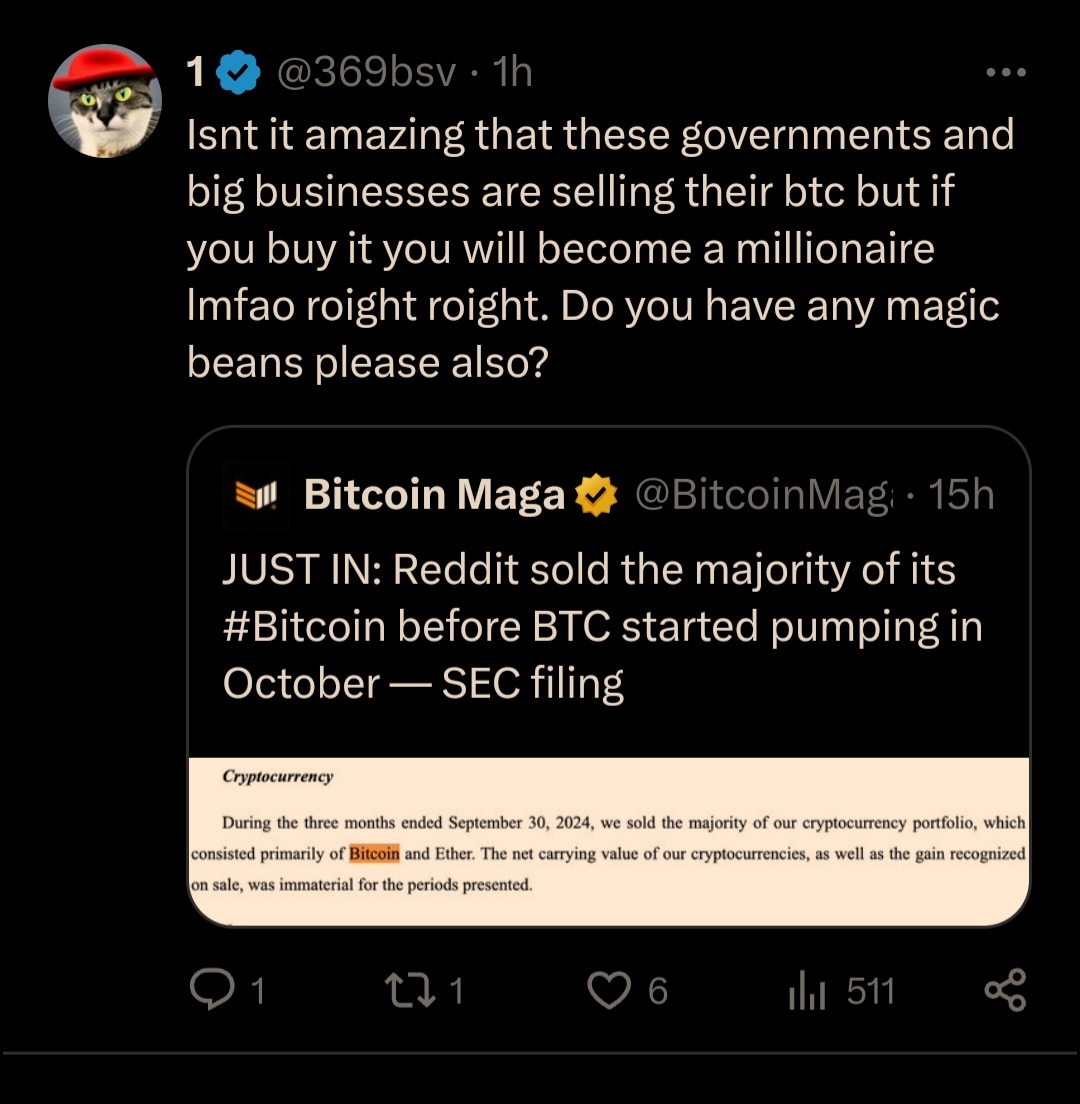Open the main tweet text about magic beans
This screenshot has width=1080, height=1104.
(x=600, y=248)
